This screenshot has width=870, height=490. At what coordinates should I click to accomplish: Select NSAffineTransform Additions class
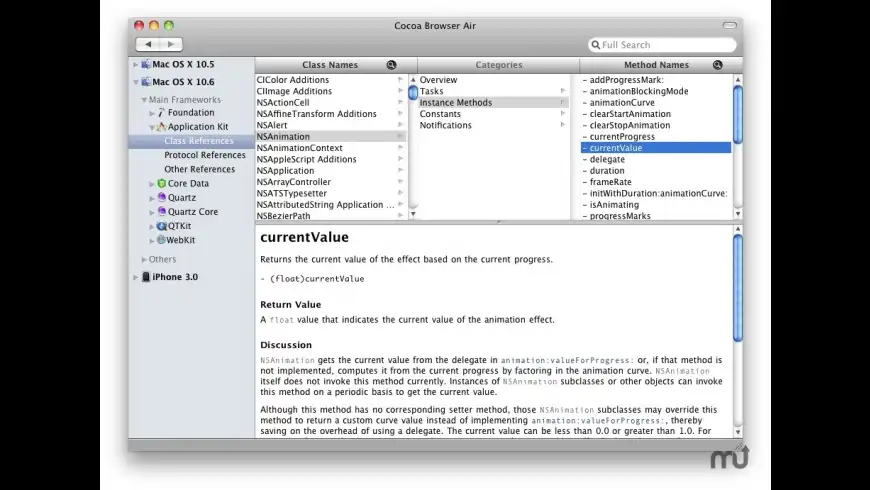(316, 114)
